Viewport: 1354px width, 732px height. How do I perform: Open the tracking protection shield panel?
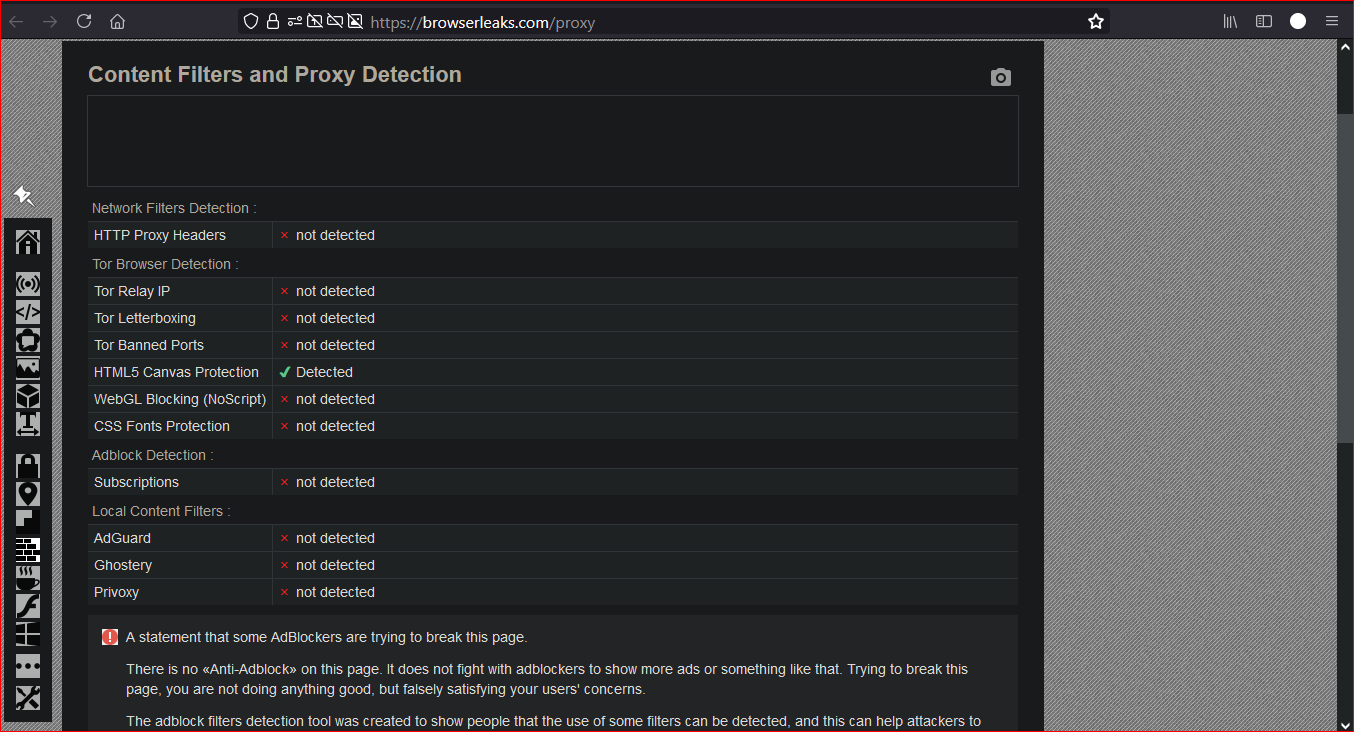251,21
